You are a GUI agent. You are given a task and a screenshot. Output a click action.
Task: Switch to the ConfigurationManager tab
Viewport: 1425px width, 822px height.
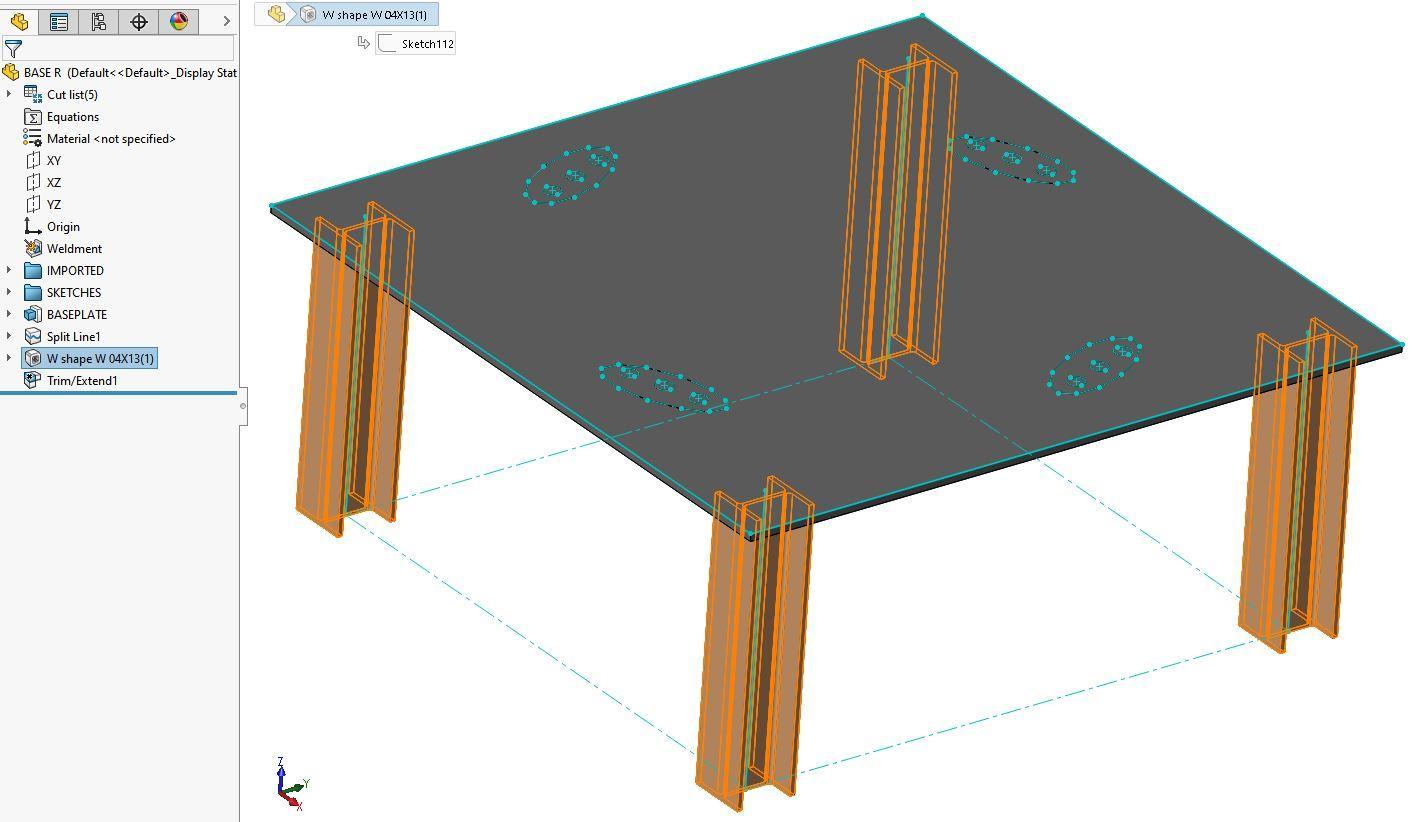pyautogui.click(x=99, y=21)
